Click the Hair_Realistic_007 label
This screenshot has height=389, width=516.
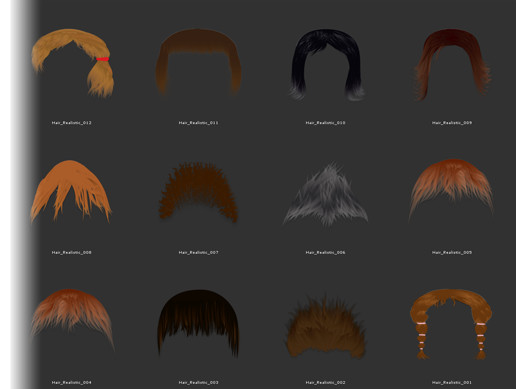[198, 252]
